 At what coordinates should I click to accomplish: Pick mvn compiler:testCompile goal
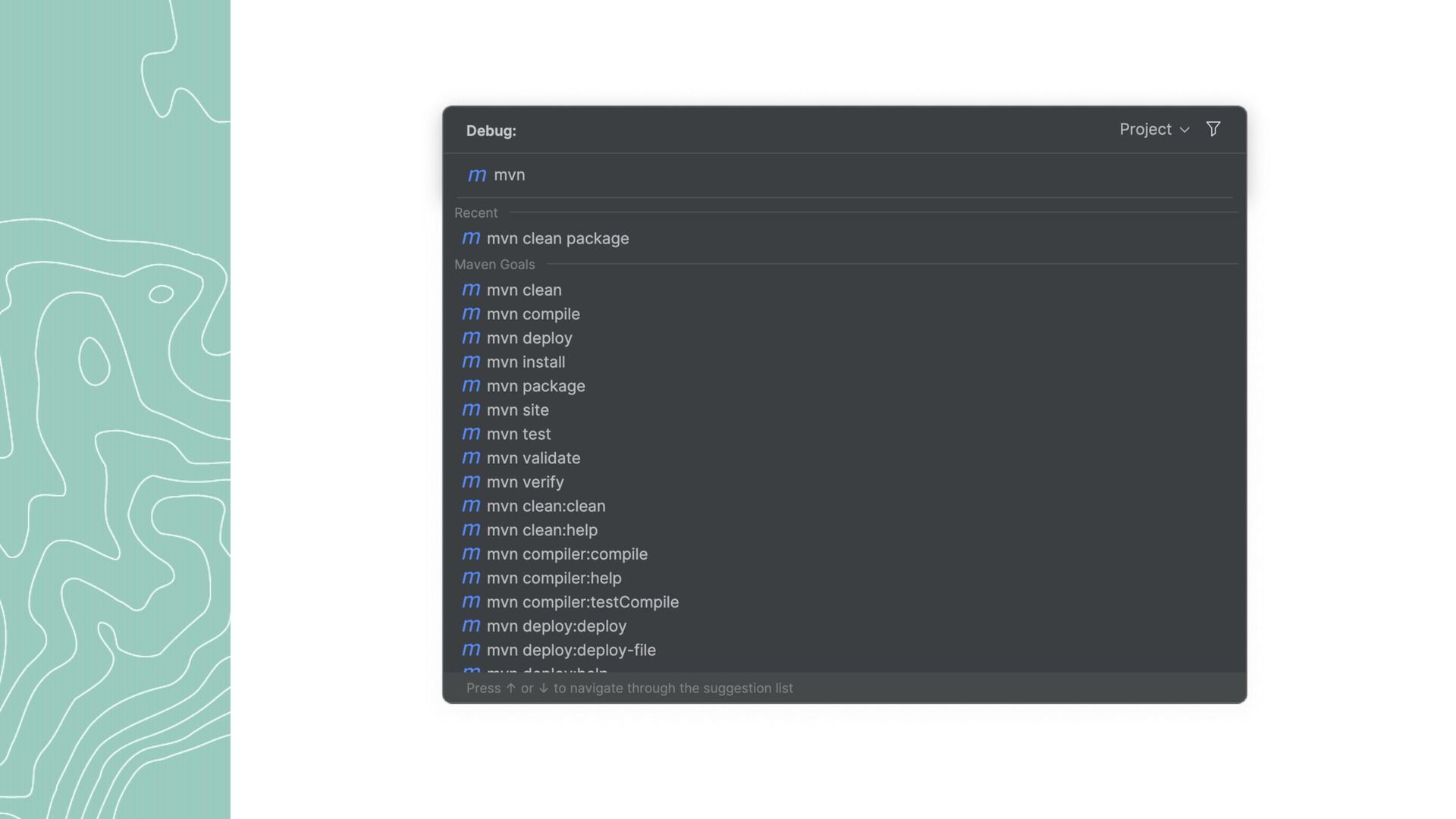tap(582, 602)
